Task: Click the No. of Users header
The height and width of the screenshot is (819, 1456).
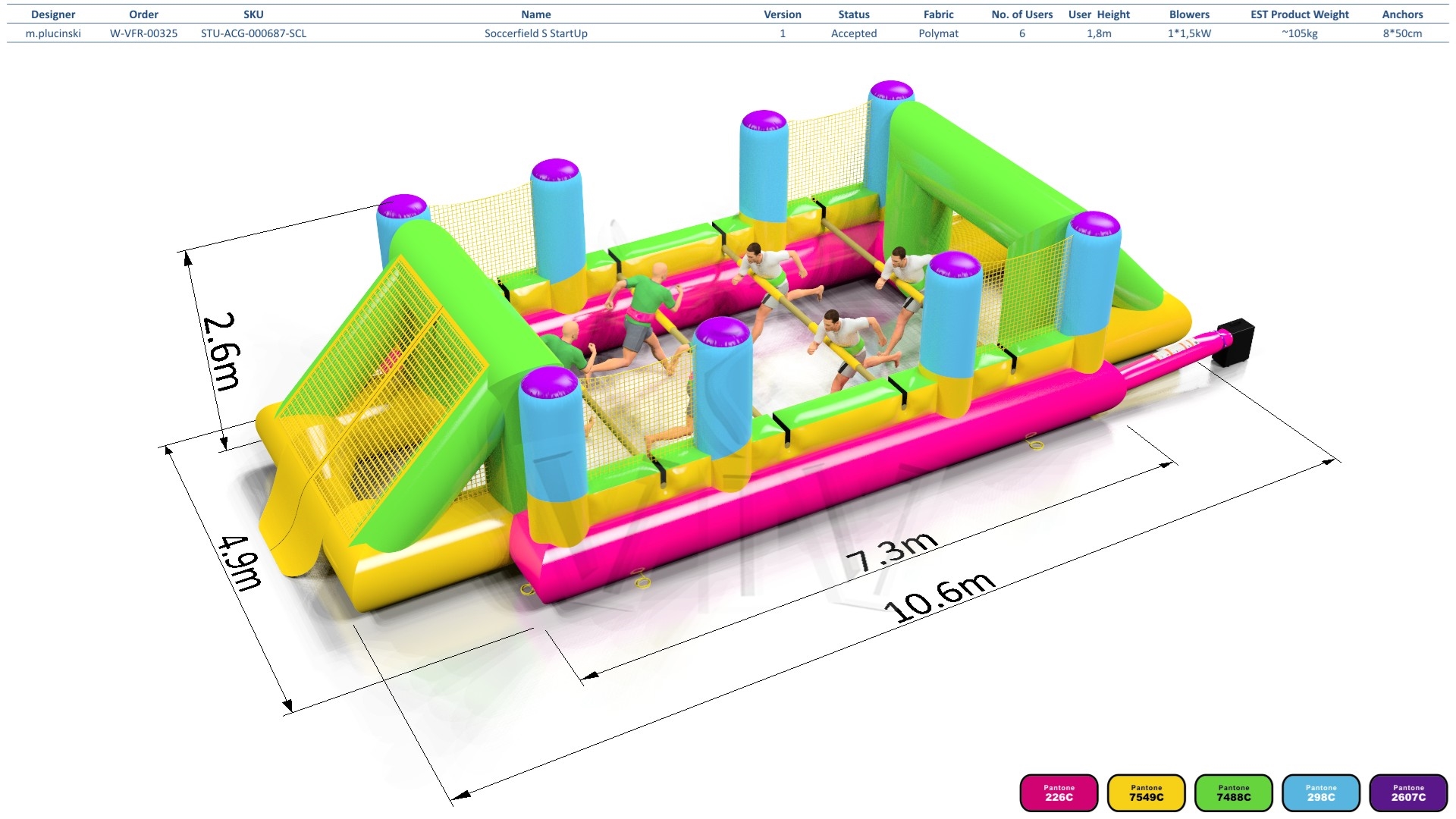Action: coord(1022,14)
